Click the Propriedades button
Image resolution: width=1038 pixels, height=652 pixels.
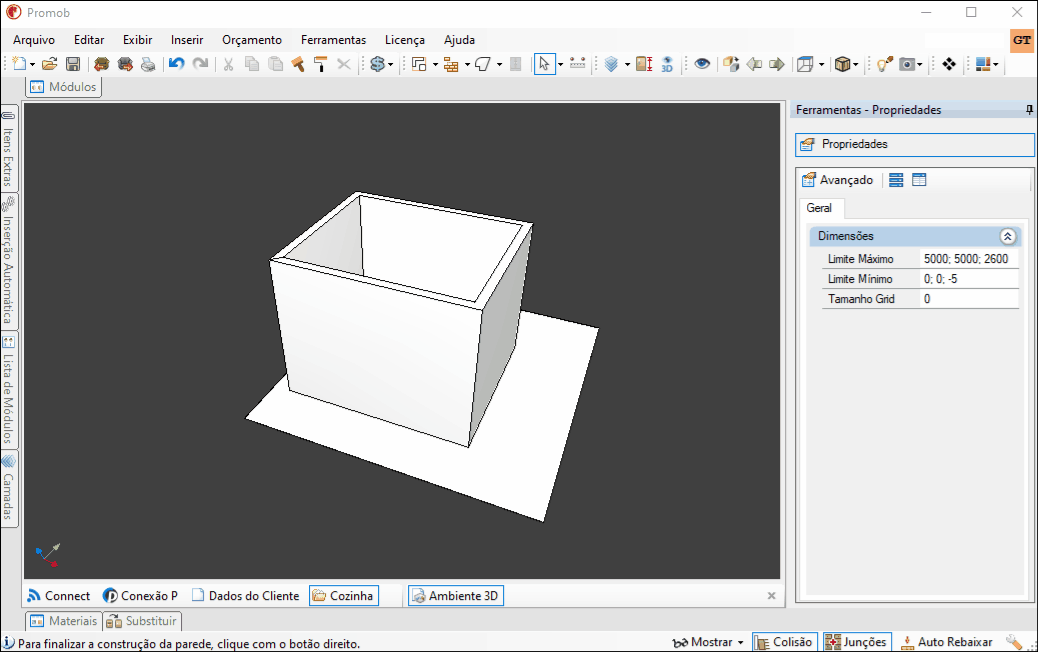[x=914, y=144]
